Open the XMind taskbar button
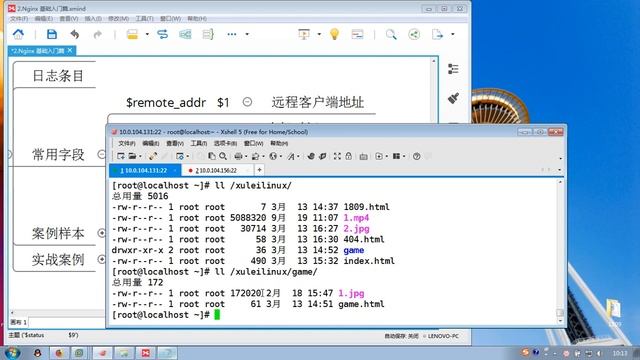Viewport: 640px width, 360px height. [145, 353]
